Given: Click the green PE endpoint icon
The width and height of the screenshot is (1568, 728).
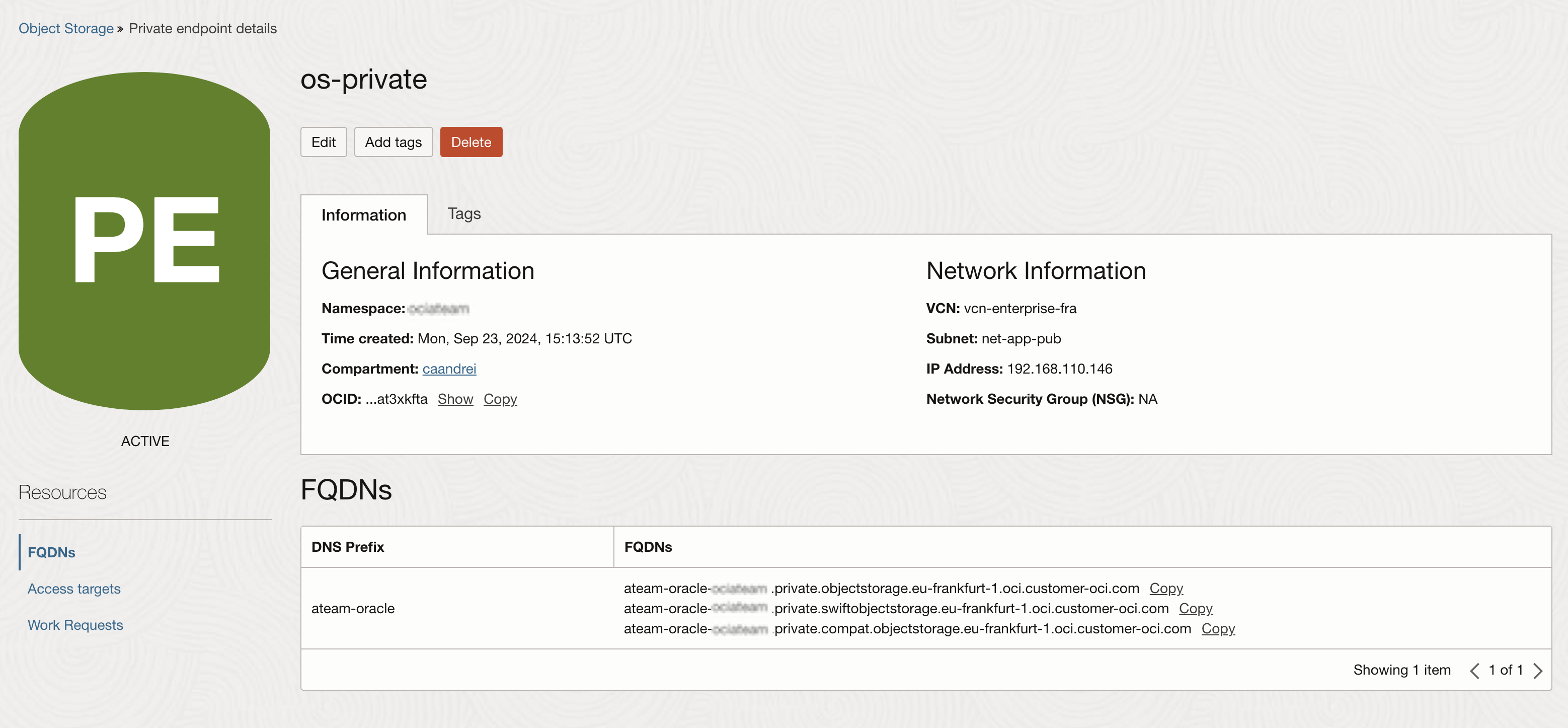Looking at the screenshot, I should click(144, 241).
